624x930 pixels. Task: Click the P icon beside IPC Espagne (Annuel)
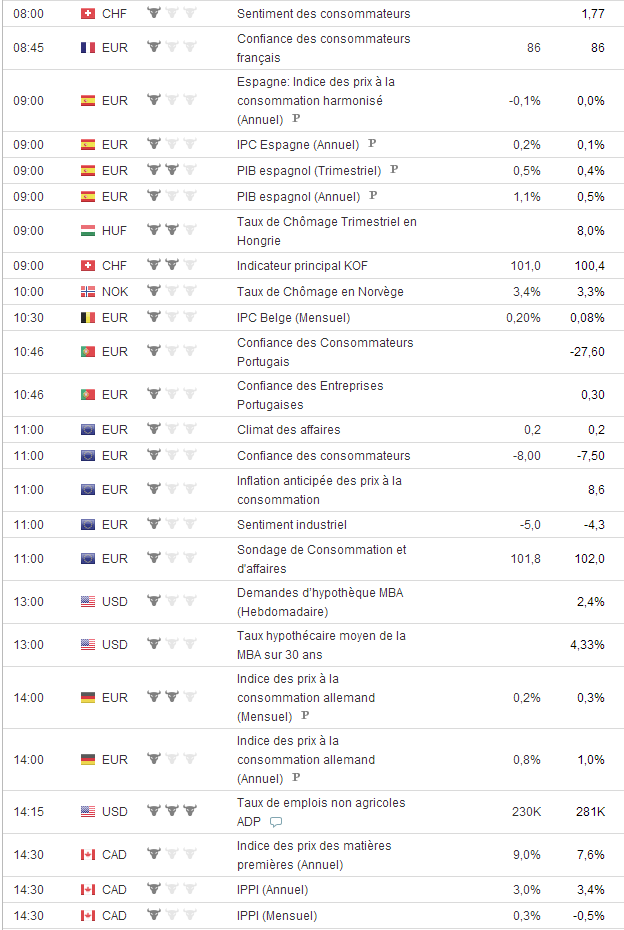(x=372, y=144)
